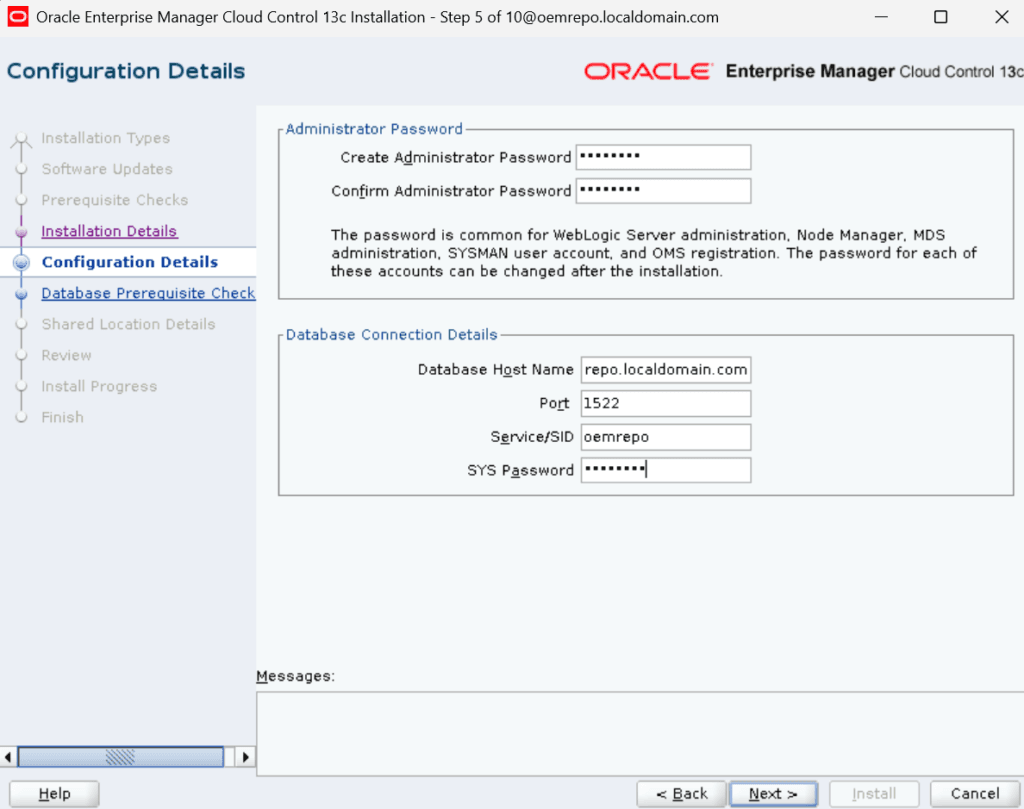Viewport: 1024px width, 809px height.
Task: Click the Install Progress step label
Action: 99,387
